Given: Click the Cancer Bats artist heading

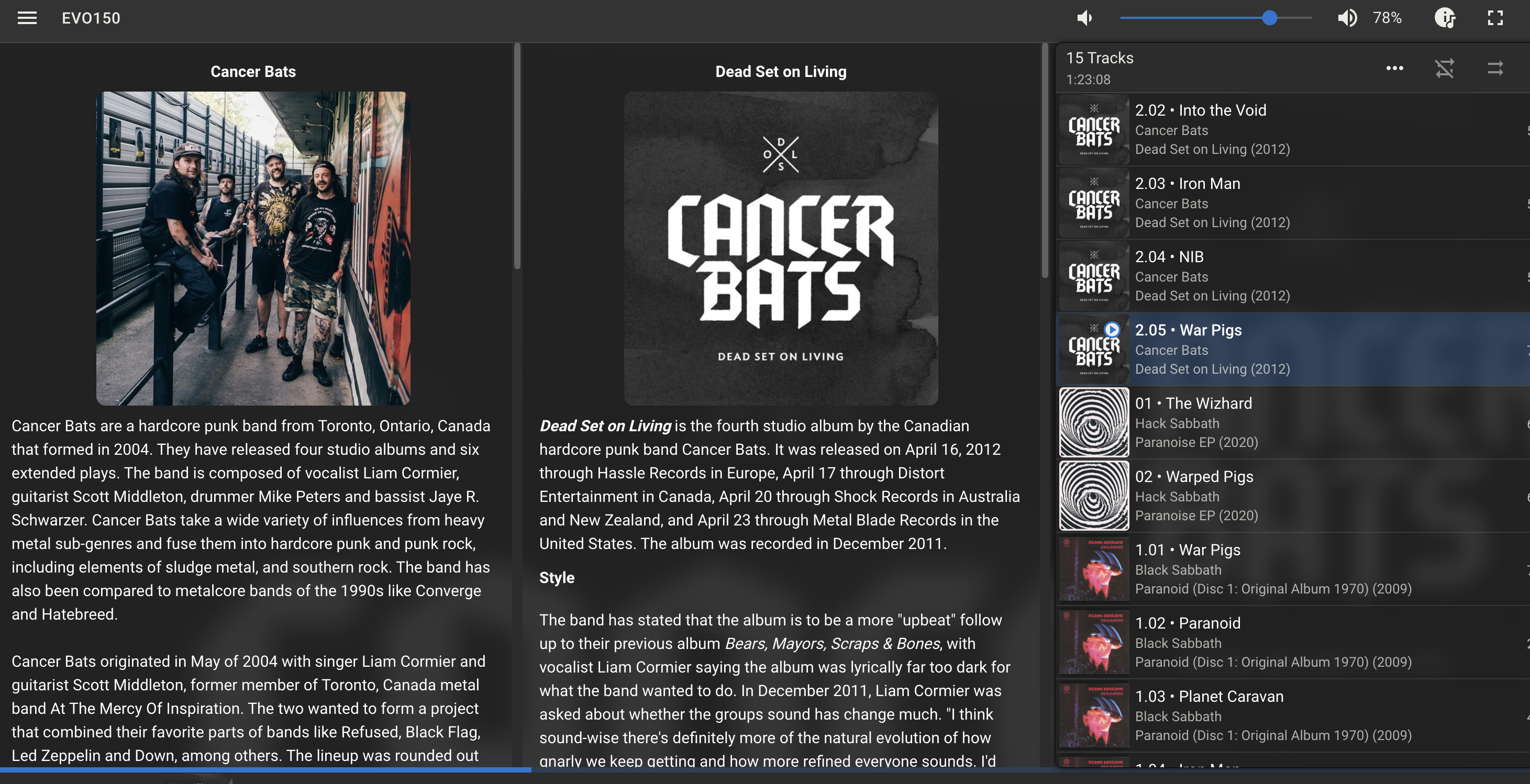Looking at the screenshot, I should pos(253,71).
